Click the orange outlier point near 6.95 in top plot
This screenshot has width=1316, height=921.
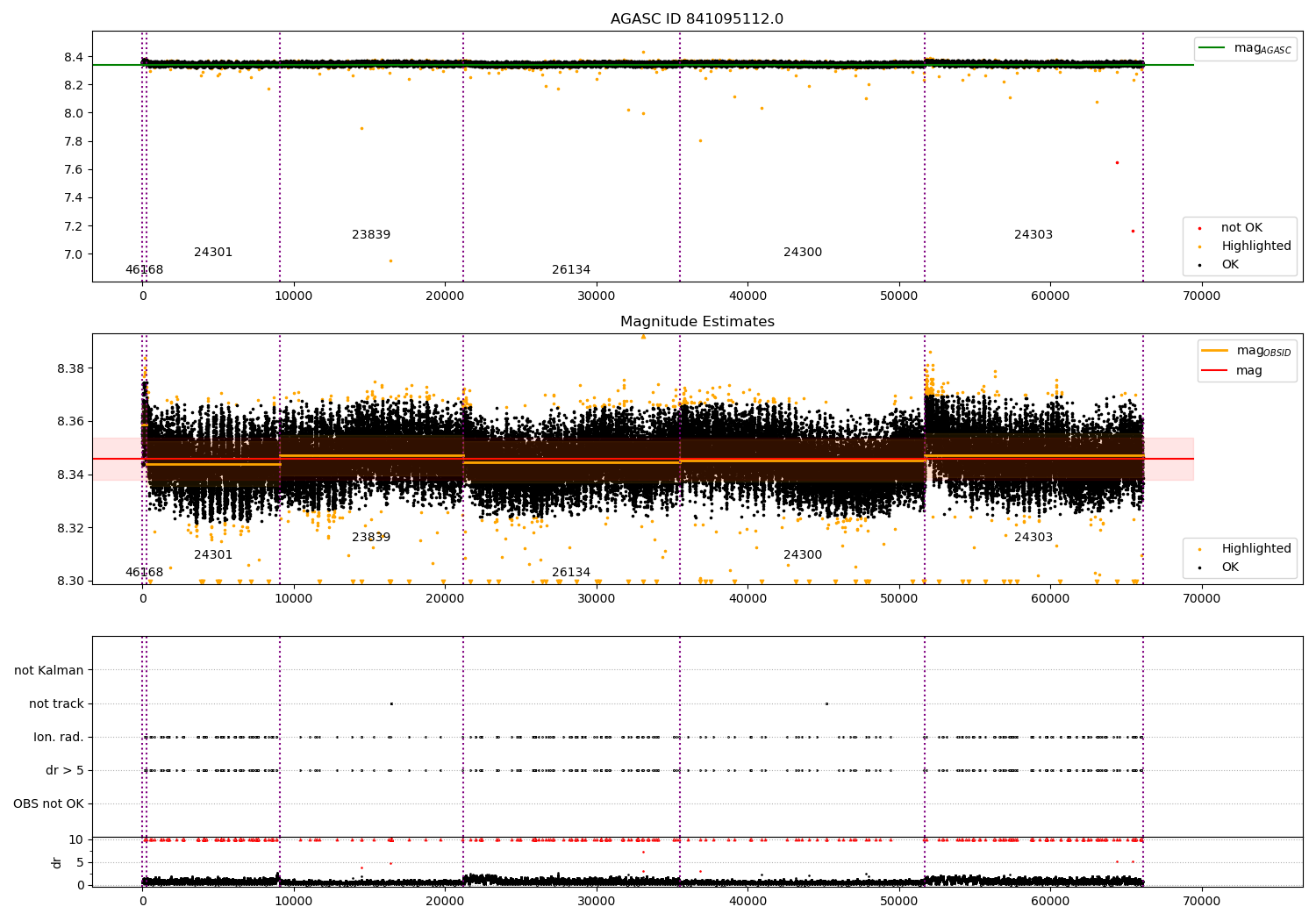(390, 261)
